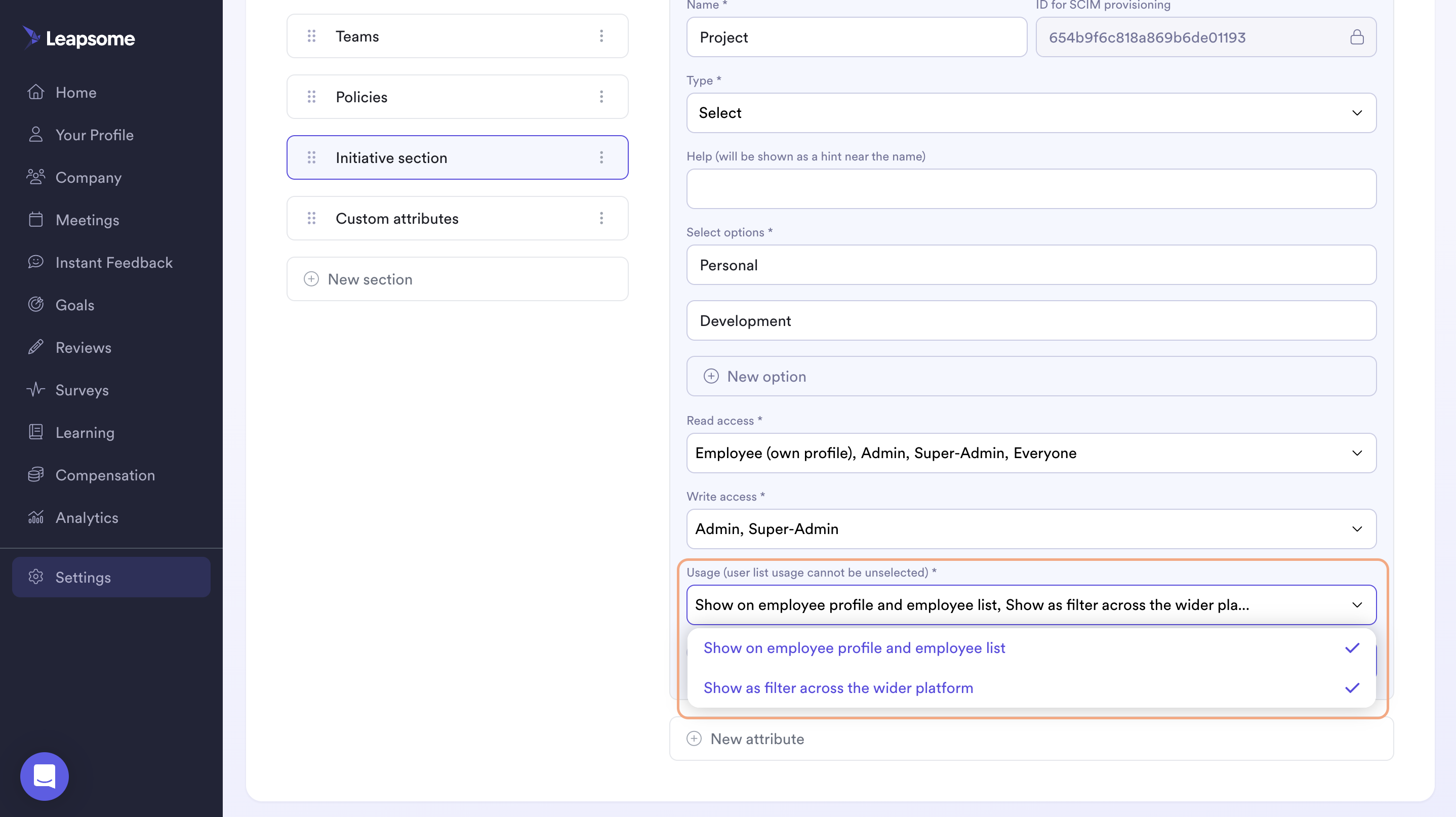
Task: Click the Meetings calendar icon
Action: [x=35, y=219]
